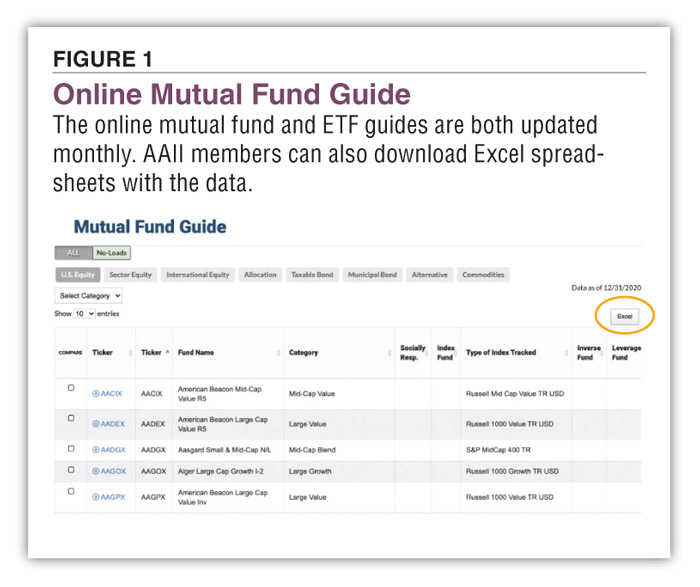Sort table by Fund Name column
This screenshot has height=587, width=700.
click(x=278, y=353)
